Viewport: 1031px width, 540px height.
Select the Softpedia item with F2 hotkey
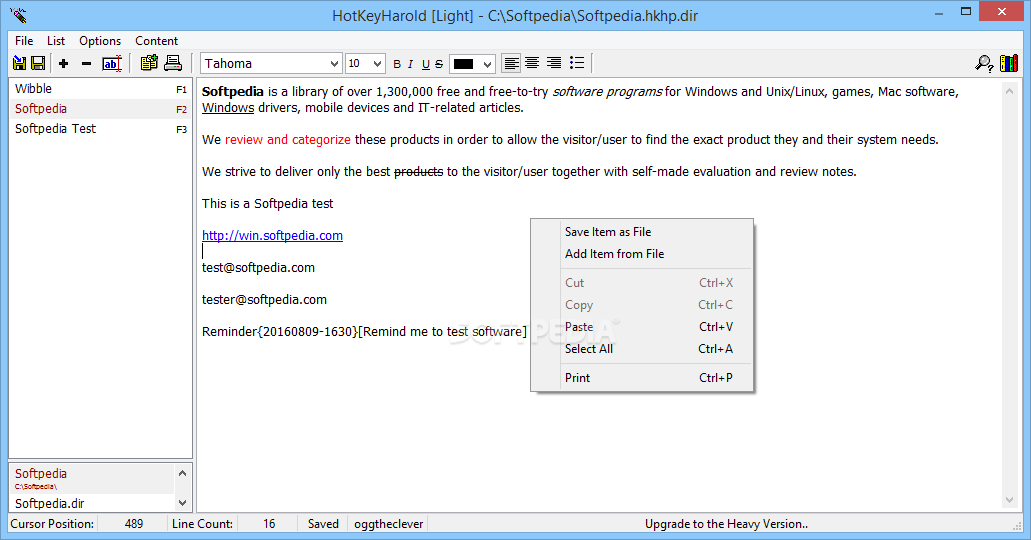point(101,109)
